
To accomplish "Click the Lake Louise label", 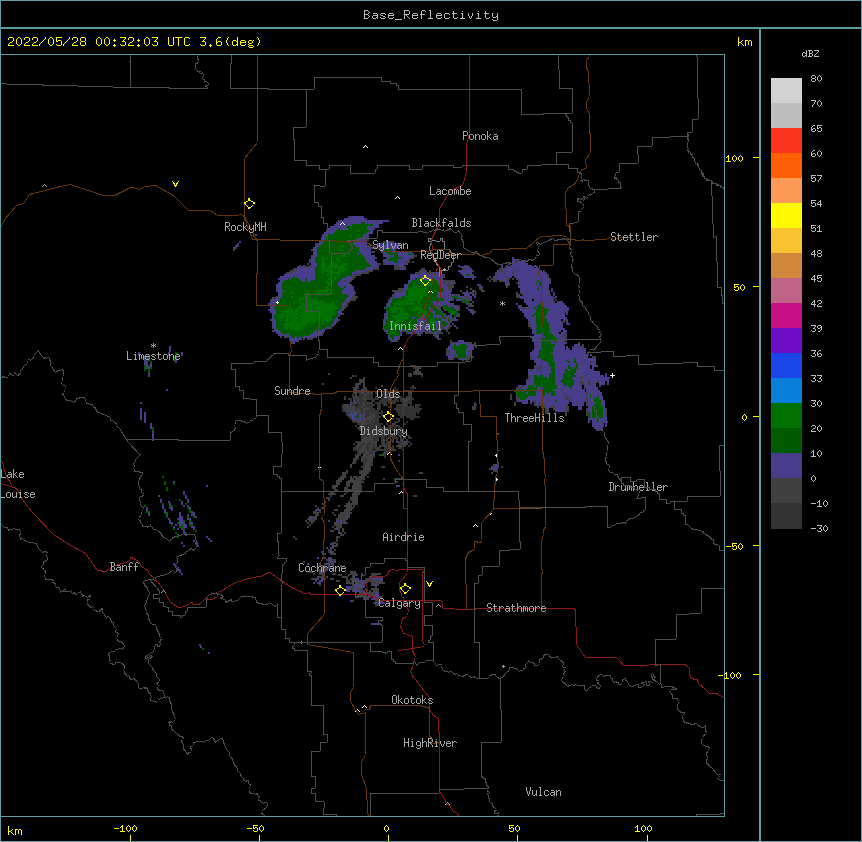I will pyautogui.click(x=18, y=484).
